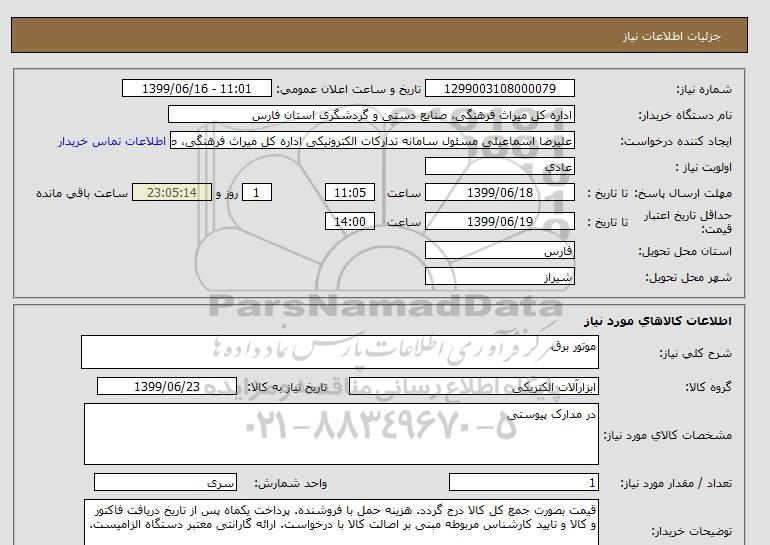Image resolution: width=770 pixels, height=545 pixels.
Task: Click the شهر محل تحویل label
Action: tap(688, 277)
